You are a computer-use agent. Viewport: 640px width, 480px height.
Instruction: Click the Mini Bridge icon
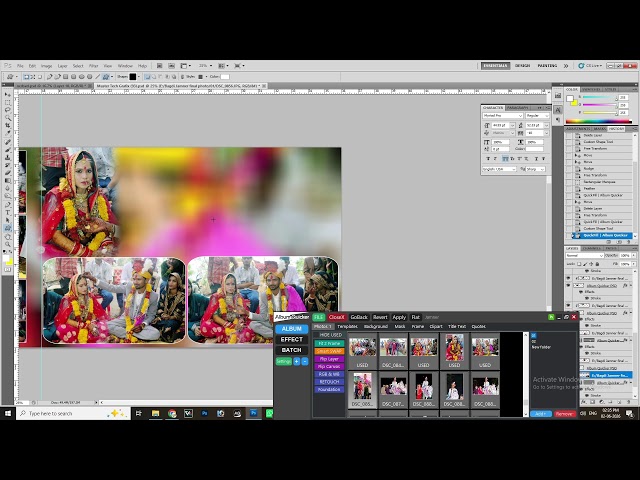[x=171, y=66]
